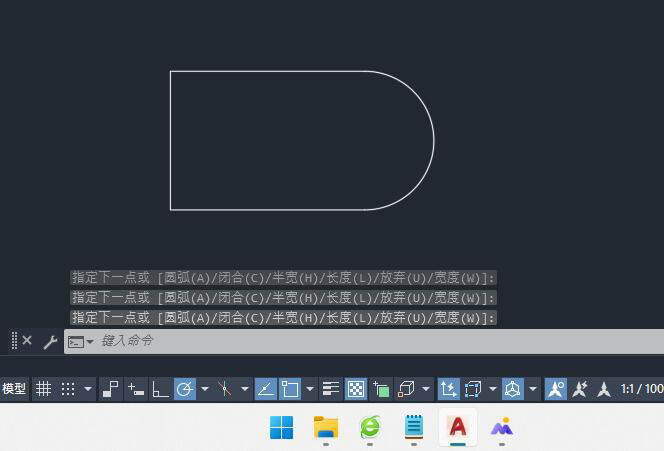
Task: Toggle polar tracking icon
Action: coord(185,389)
